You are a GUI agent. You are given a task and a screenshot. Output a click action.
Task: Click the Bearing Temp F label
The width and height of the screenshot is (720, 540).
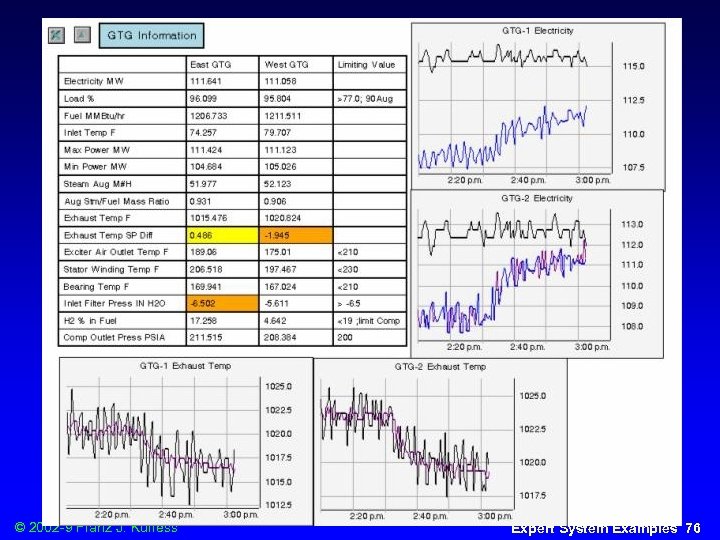(96, 287)
